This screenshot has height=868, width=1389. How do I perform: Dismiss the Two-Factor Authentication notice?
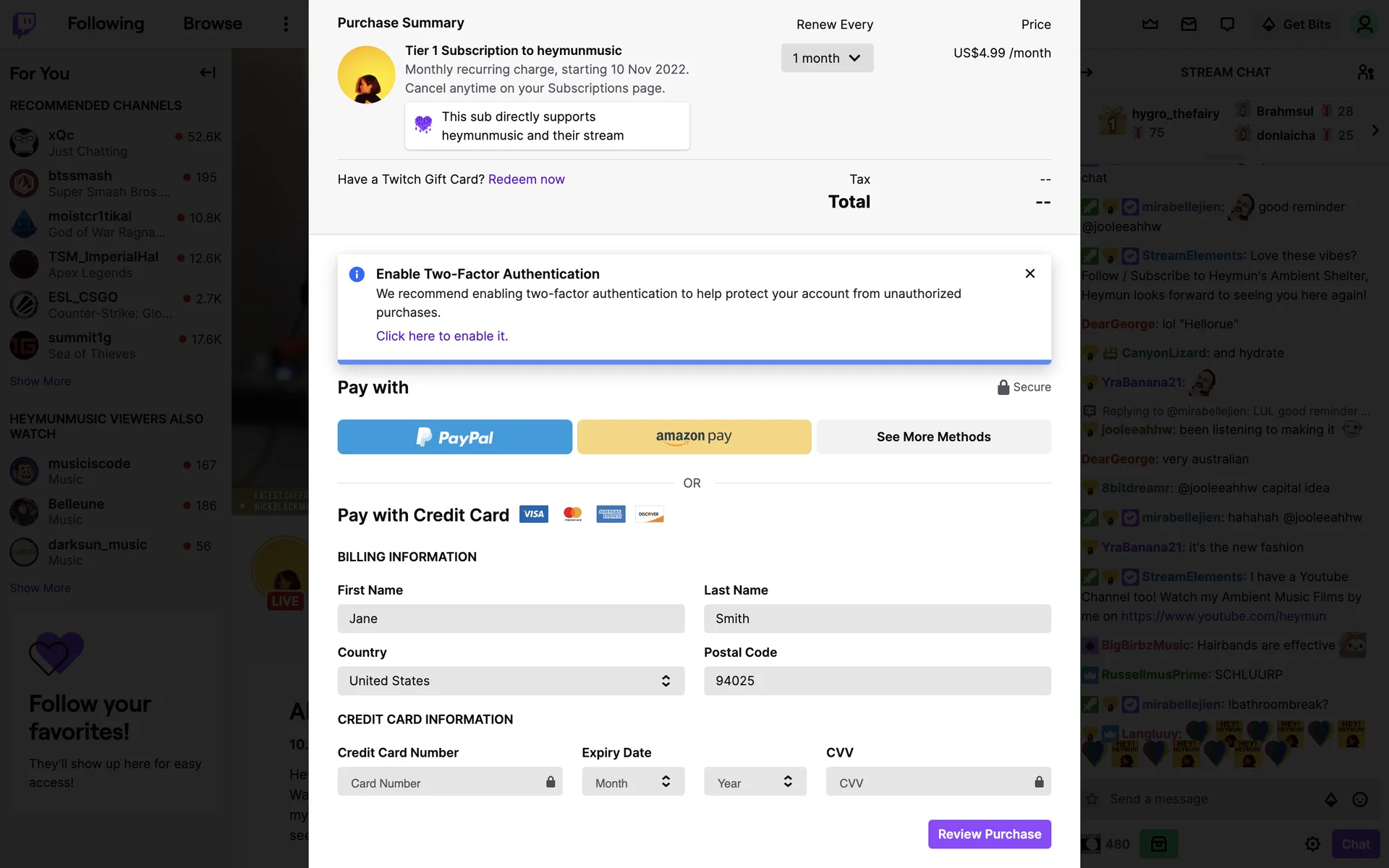1029,273
